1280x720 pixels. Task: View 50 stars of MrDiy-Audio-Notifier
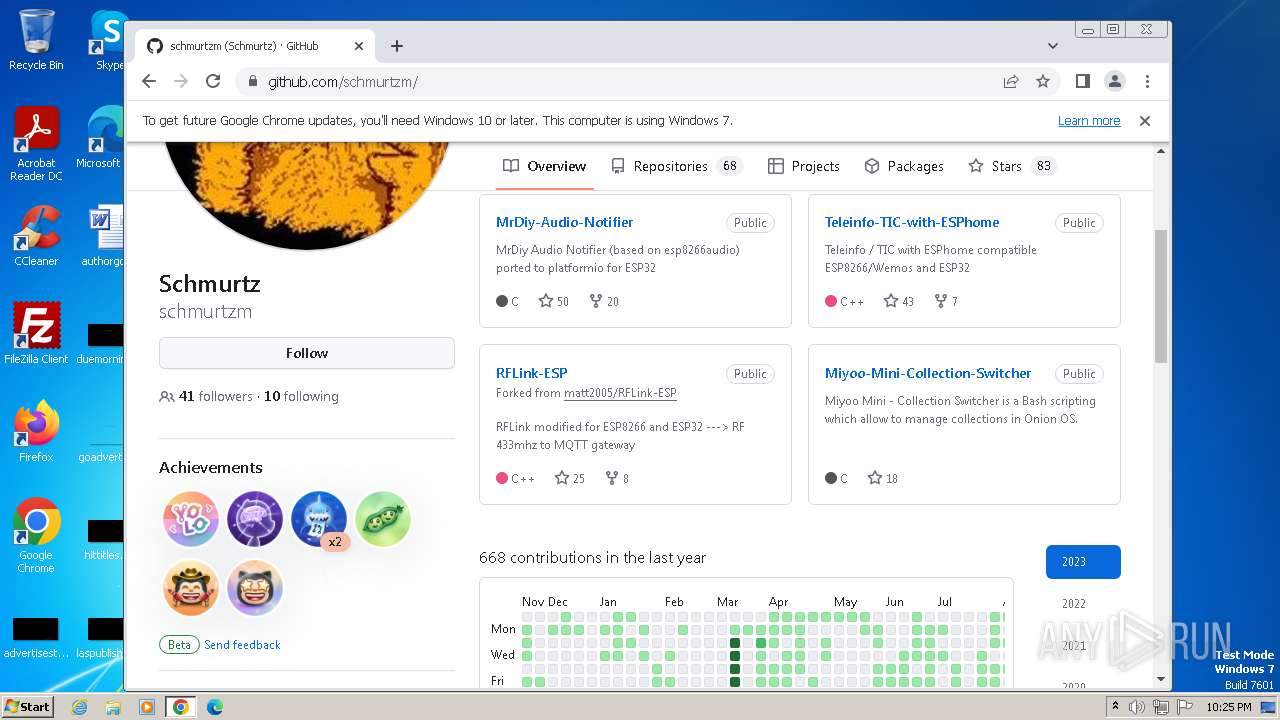coord(554,301)
